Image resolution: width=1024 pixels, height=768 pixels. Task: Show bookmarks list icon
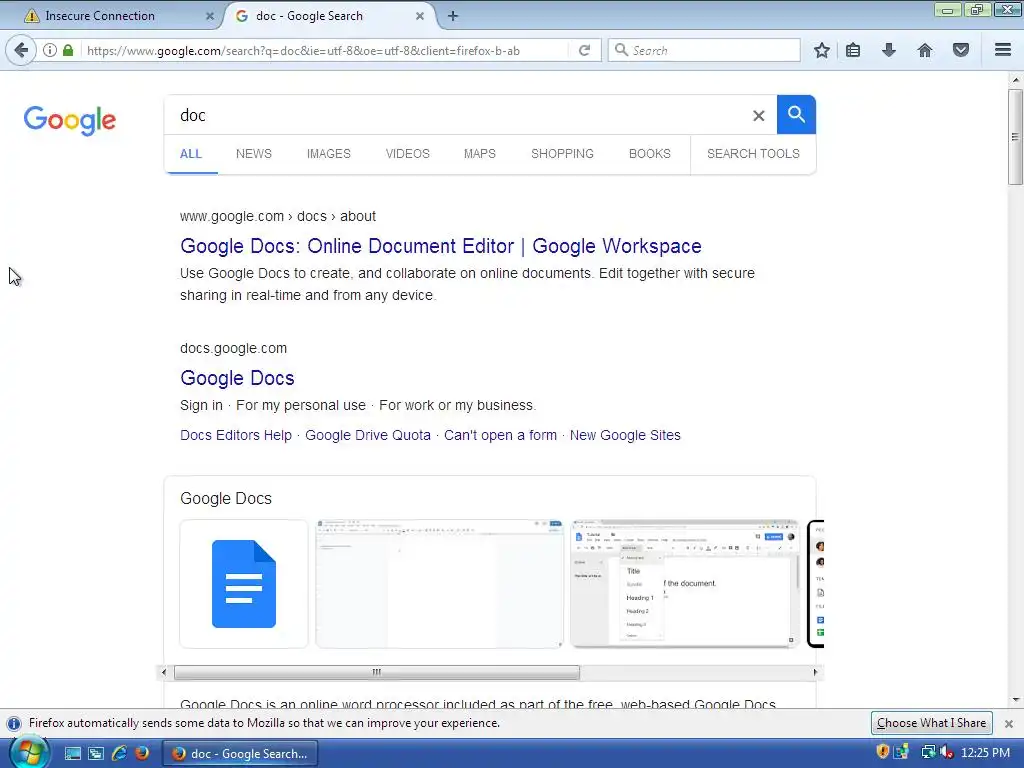pyautogui.click(x=853, y=50)
